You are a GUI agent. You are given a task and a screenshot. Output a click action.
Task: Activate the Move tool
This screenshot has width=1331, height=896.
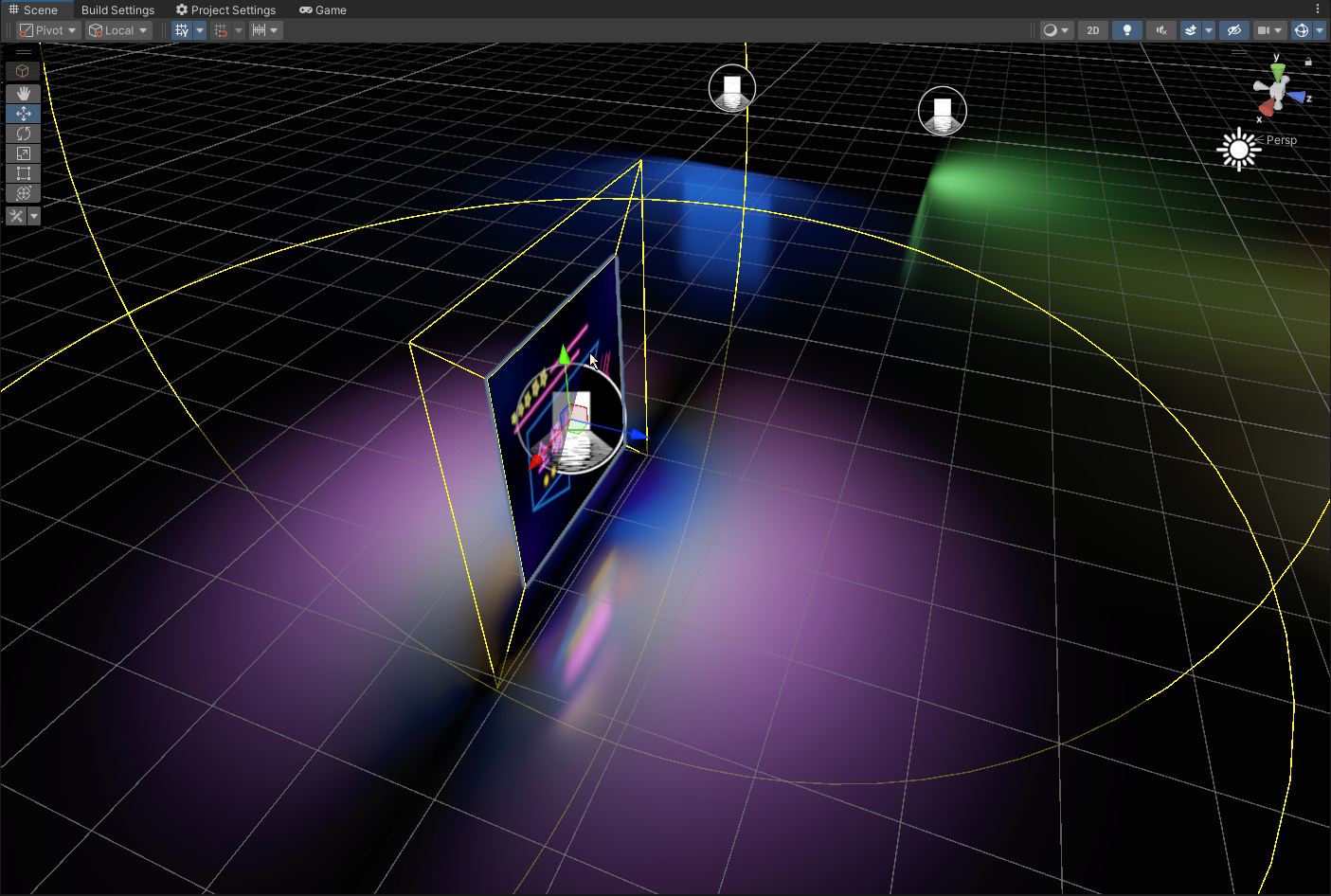23,114
